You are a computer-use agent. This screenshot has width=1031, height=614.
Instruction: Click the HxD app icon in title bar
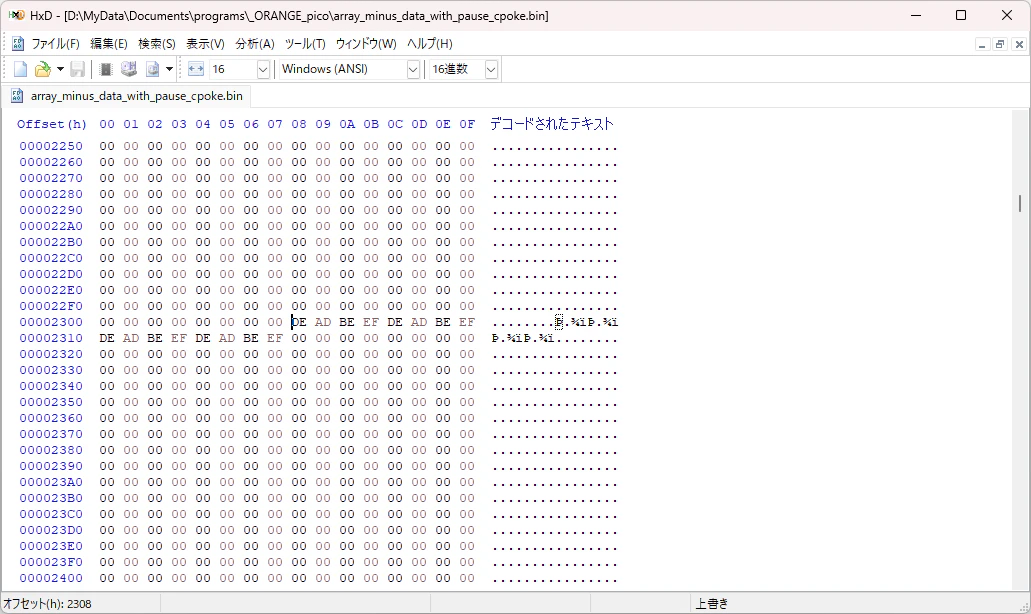pyautogui.click(x=16, y=15)
